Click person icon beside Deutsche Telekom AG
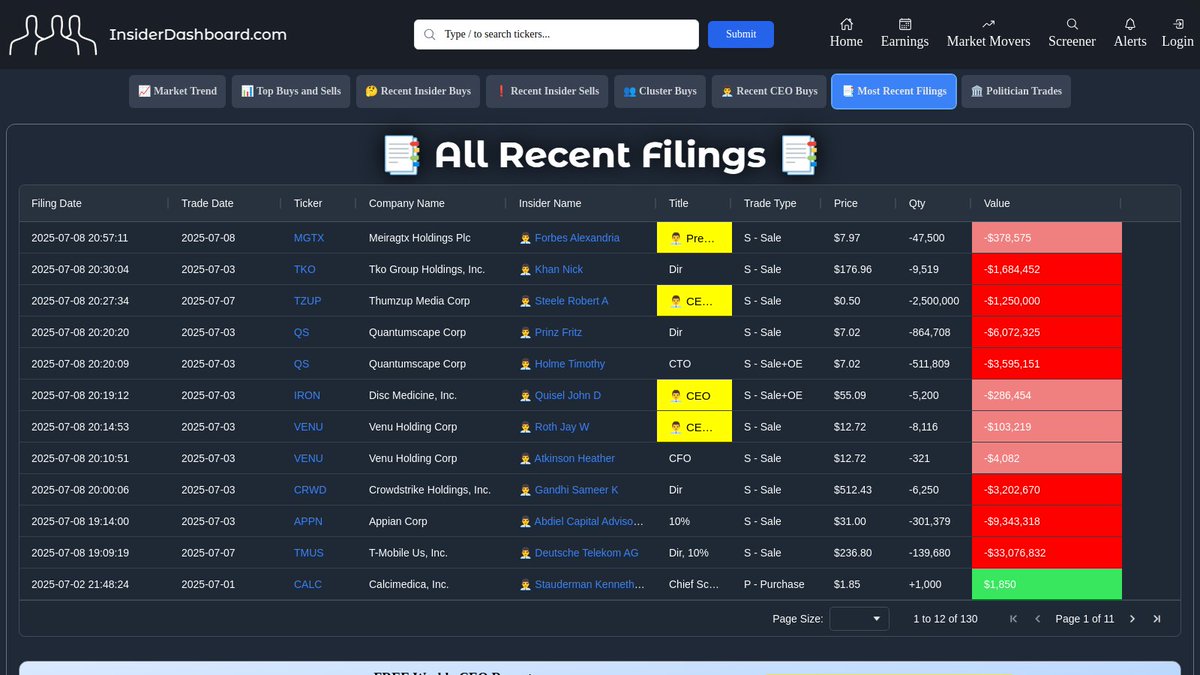 (x=525, y=553)
